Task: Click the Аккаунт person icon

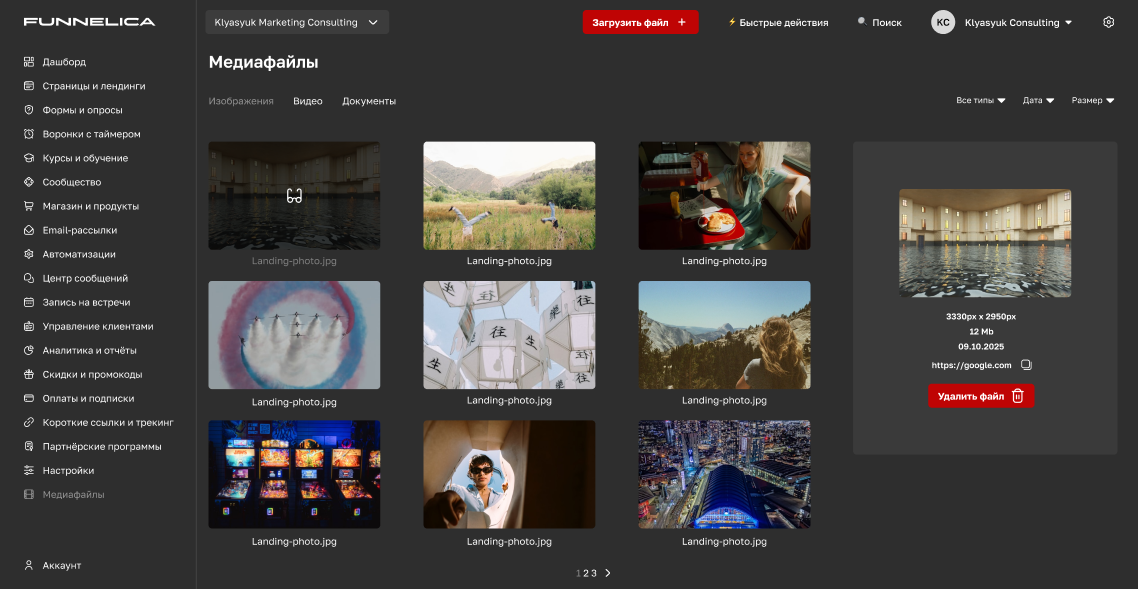Action: (29, 565)
